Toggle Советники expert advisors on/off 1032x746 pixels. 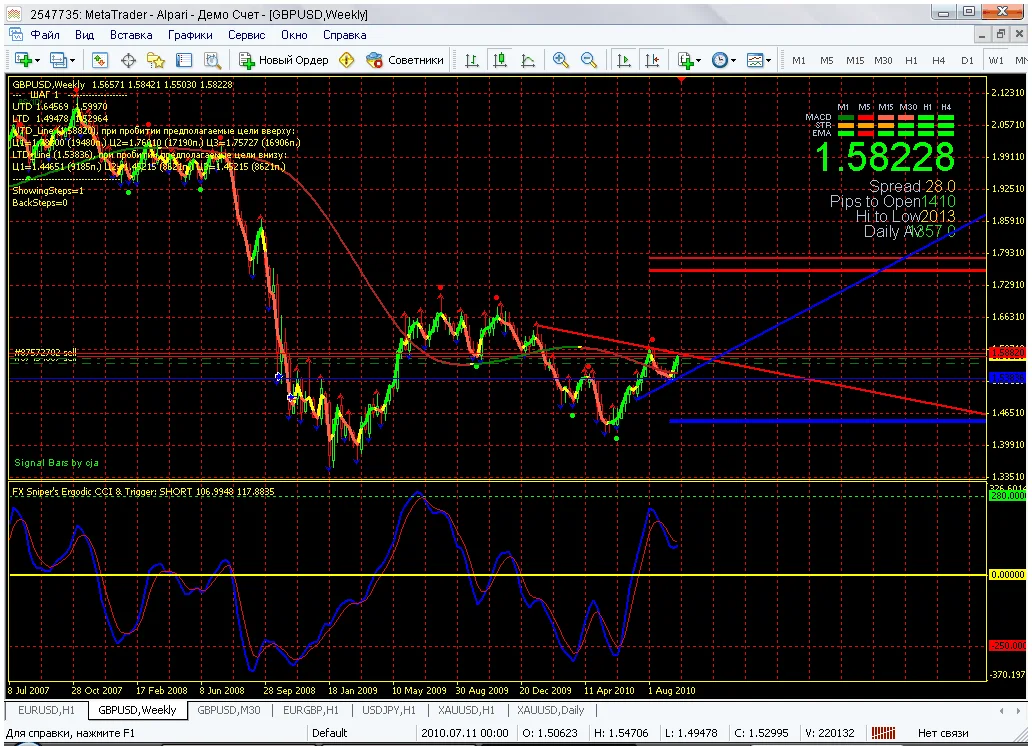coord(405,60)
